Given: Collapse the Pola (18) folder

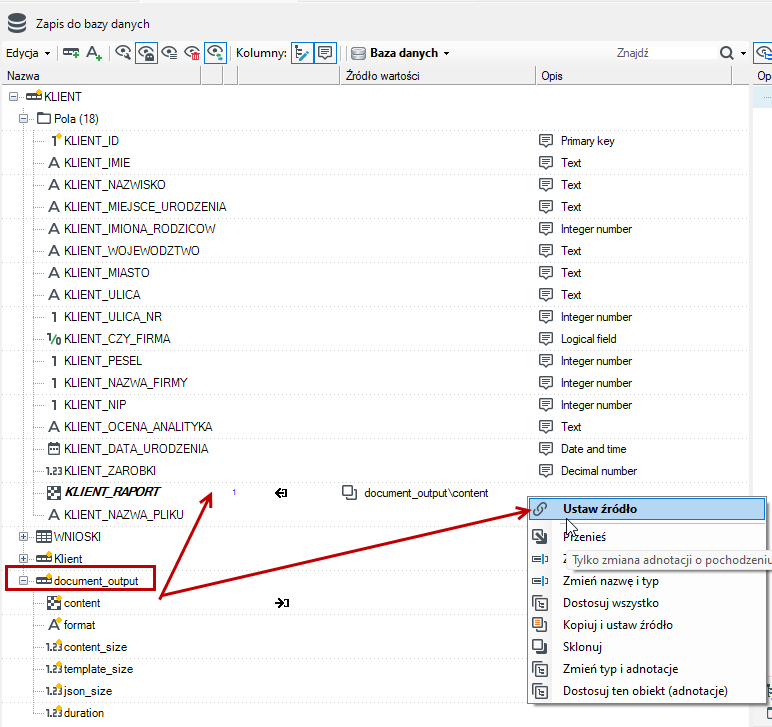Looking at the screenshot, I should [23, 119].
